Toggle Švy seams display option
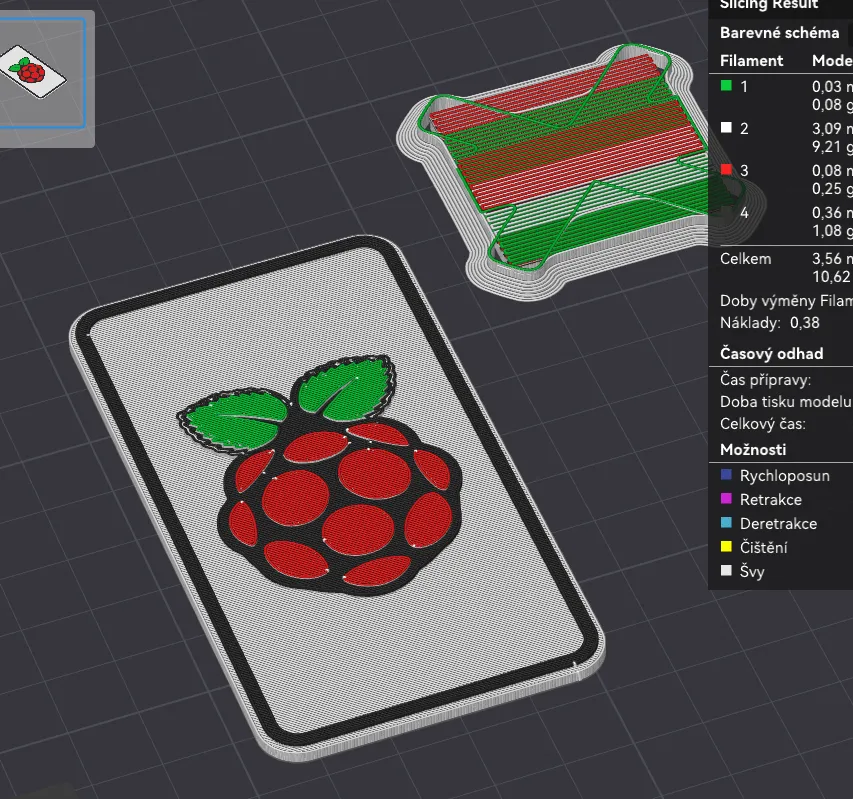This screenshot has height=799, width=853. 726,571
